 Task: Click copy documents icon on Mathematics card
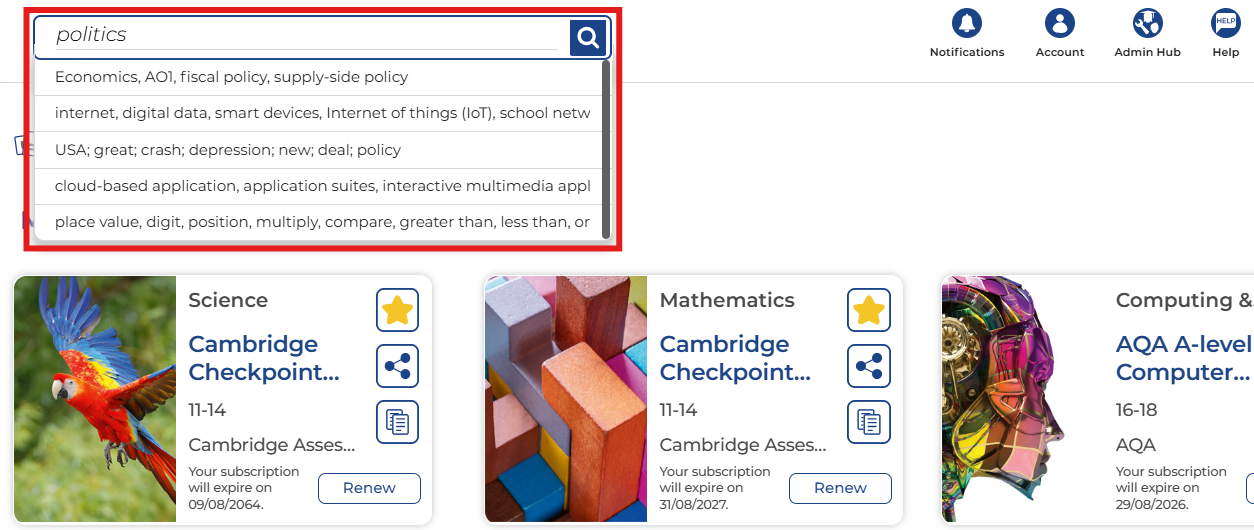tap(868, 422)
